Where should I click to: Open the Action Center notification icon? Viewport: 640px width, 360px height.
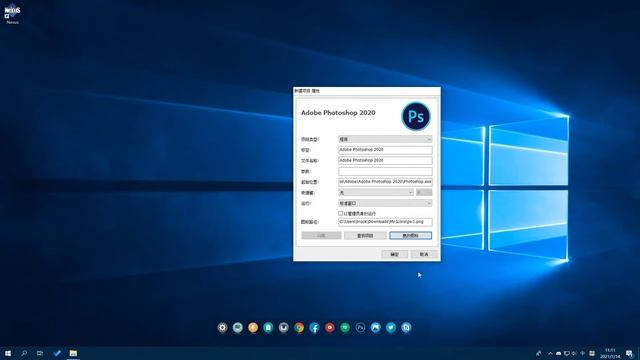pos(629,353)
